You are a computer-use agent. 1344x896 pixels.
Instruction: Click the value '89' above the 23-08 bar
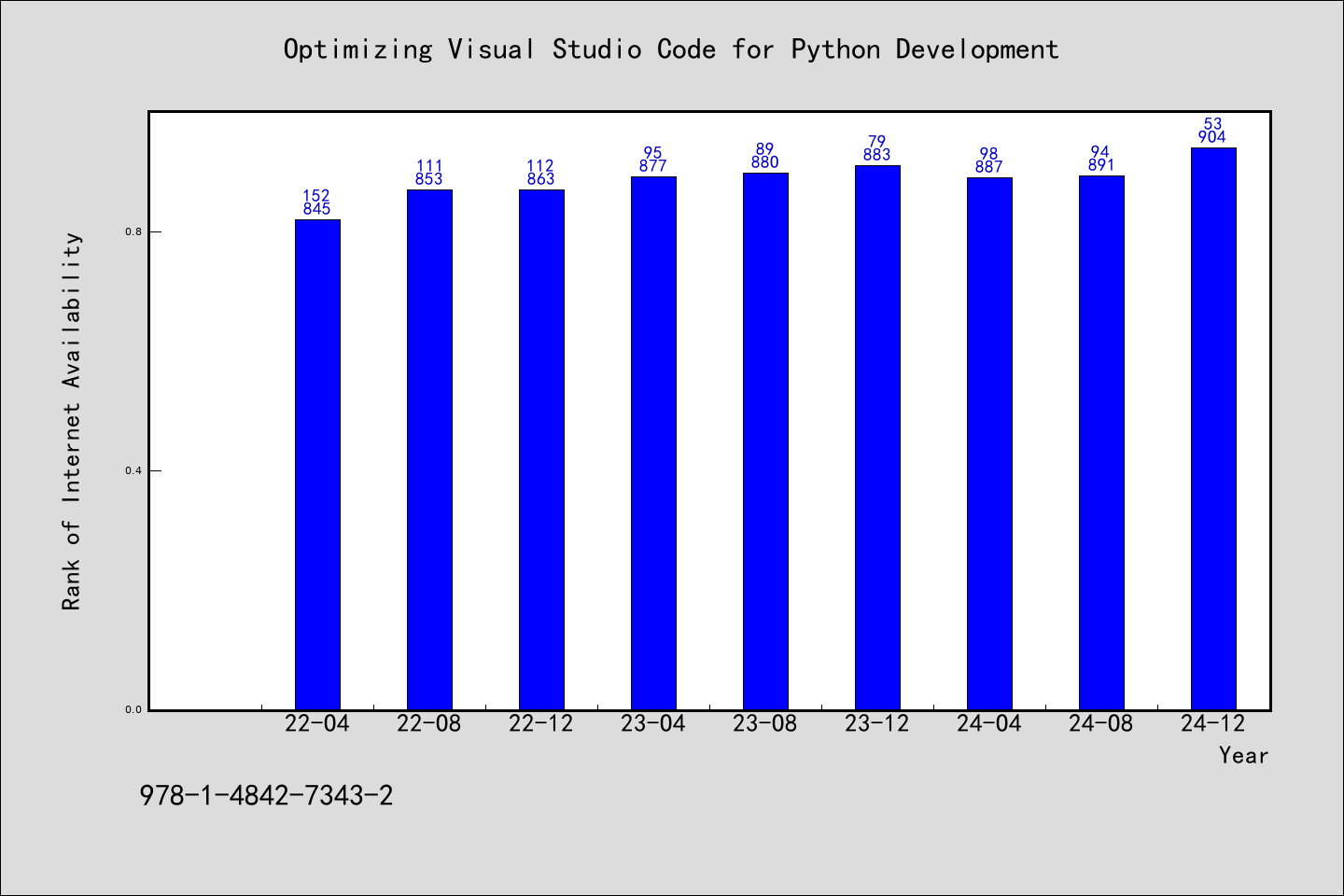click(x=765, y=149)
